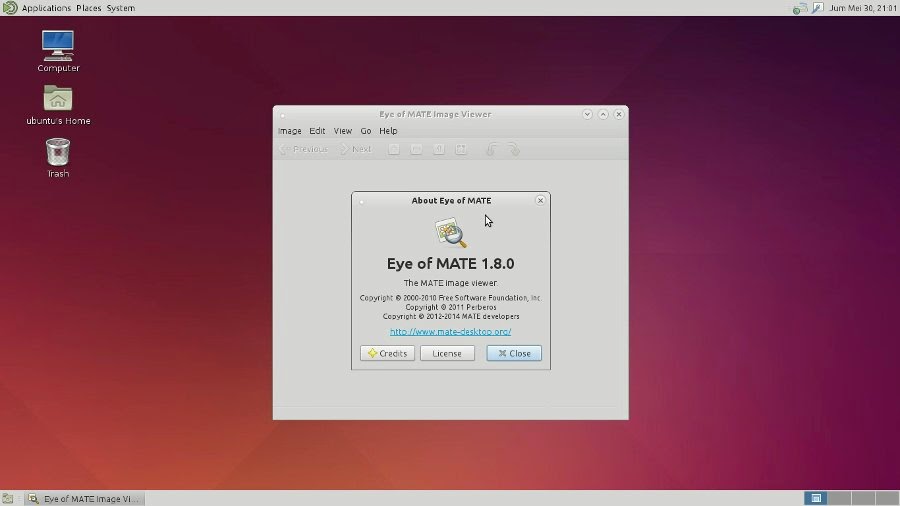Open the Edit menu in Eye of MATE
This screenshot has height=506, width=900.
point(317,131)
